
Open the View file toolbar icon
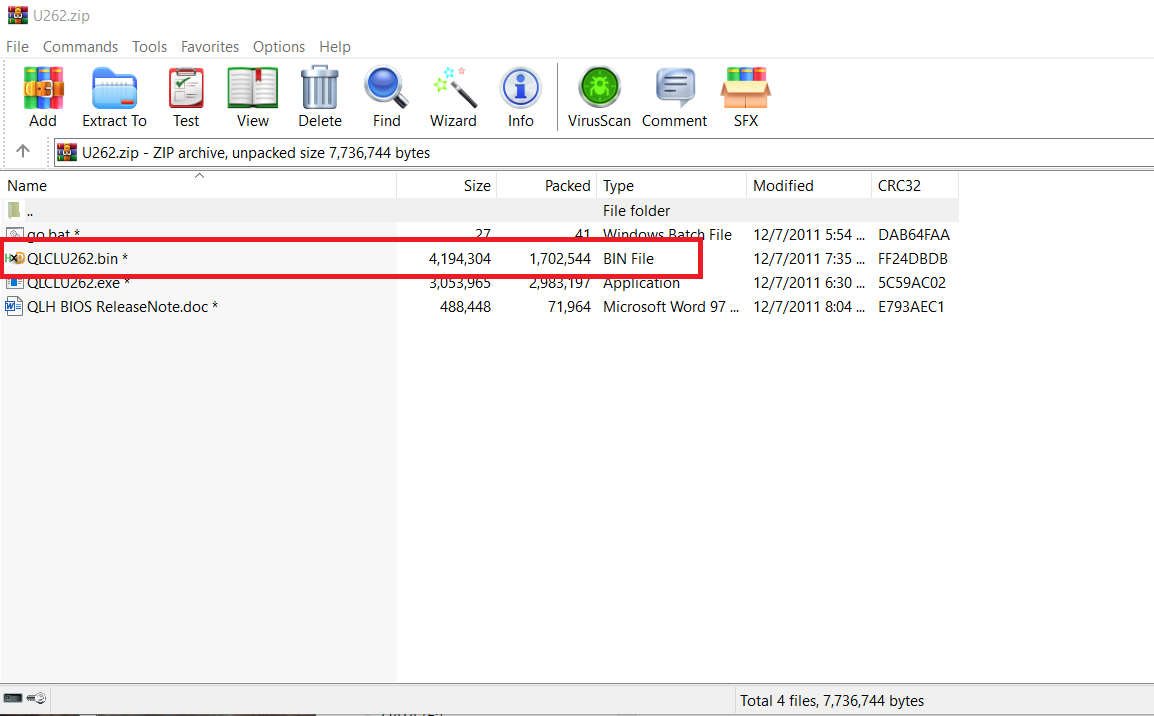point(252,88)
